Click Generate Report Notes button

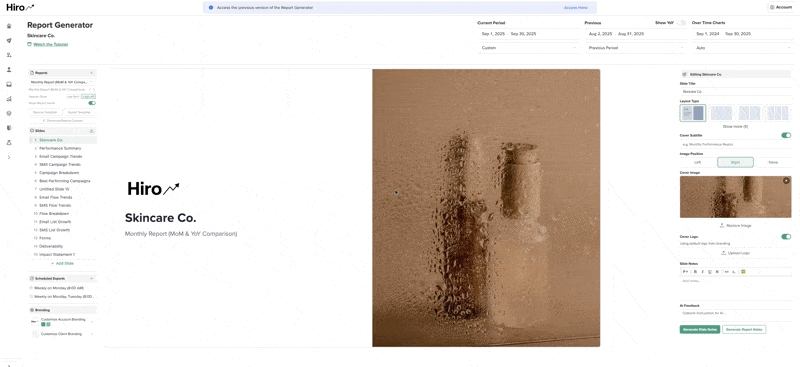[744, 329]
